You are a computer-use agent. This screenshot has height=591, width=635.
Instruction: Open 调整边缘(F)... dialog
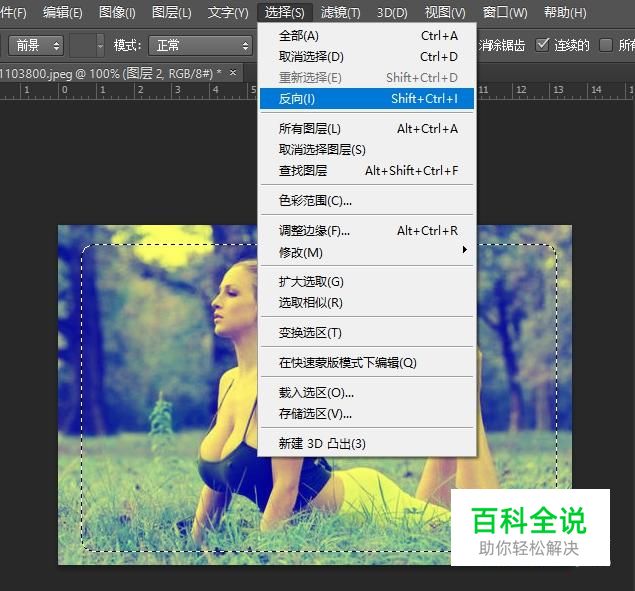[367, 231]
